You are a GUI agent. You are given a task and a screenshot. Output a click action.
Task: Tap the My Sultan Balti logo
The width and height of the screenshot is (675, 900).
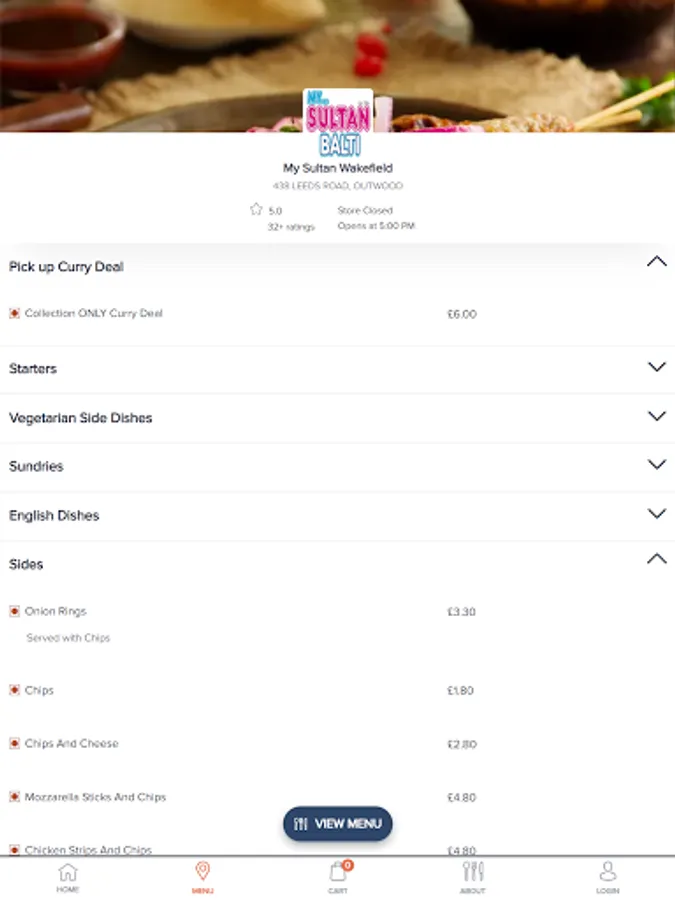tap(338, 122)
